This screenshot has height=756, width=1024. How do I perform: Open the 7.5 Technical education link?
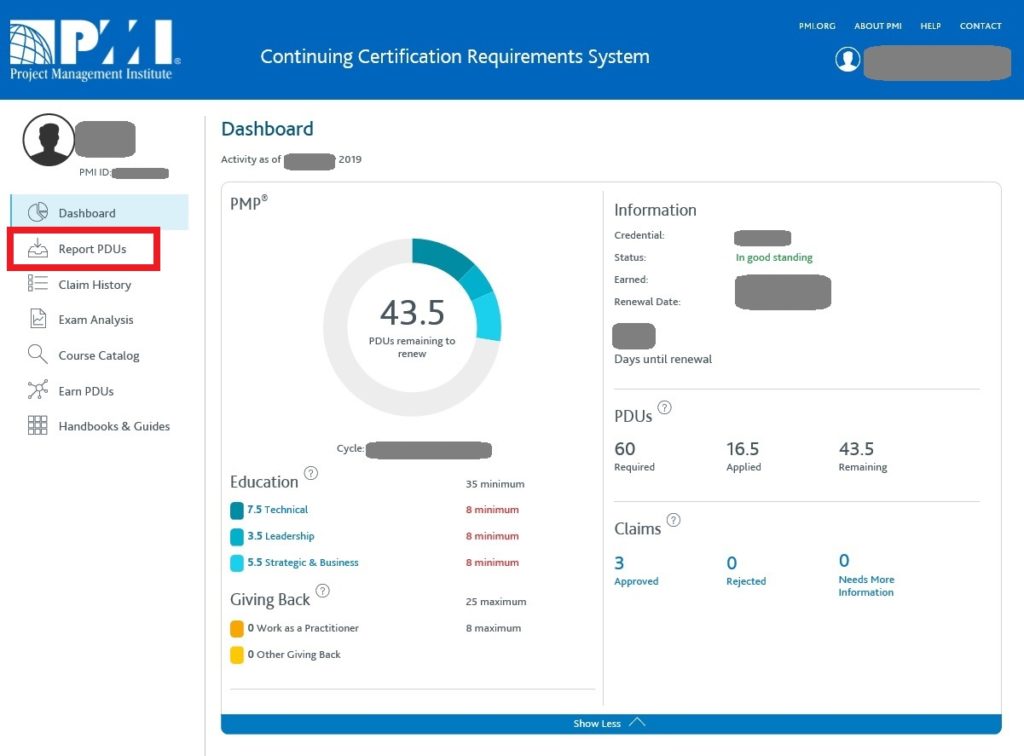click(x=278, y=509)
